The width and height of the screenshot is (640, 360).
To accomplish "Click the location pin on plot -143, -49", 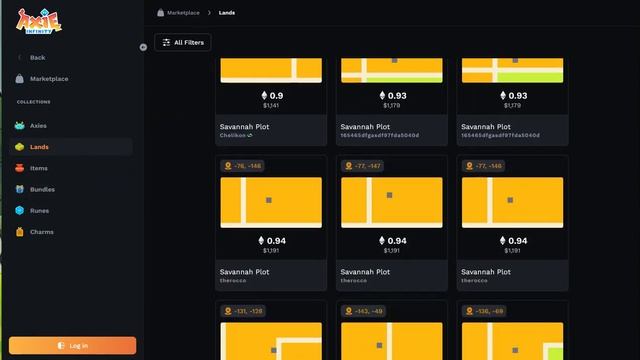I will [x=349, y=311].
